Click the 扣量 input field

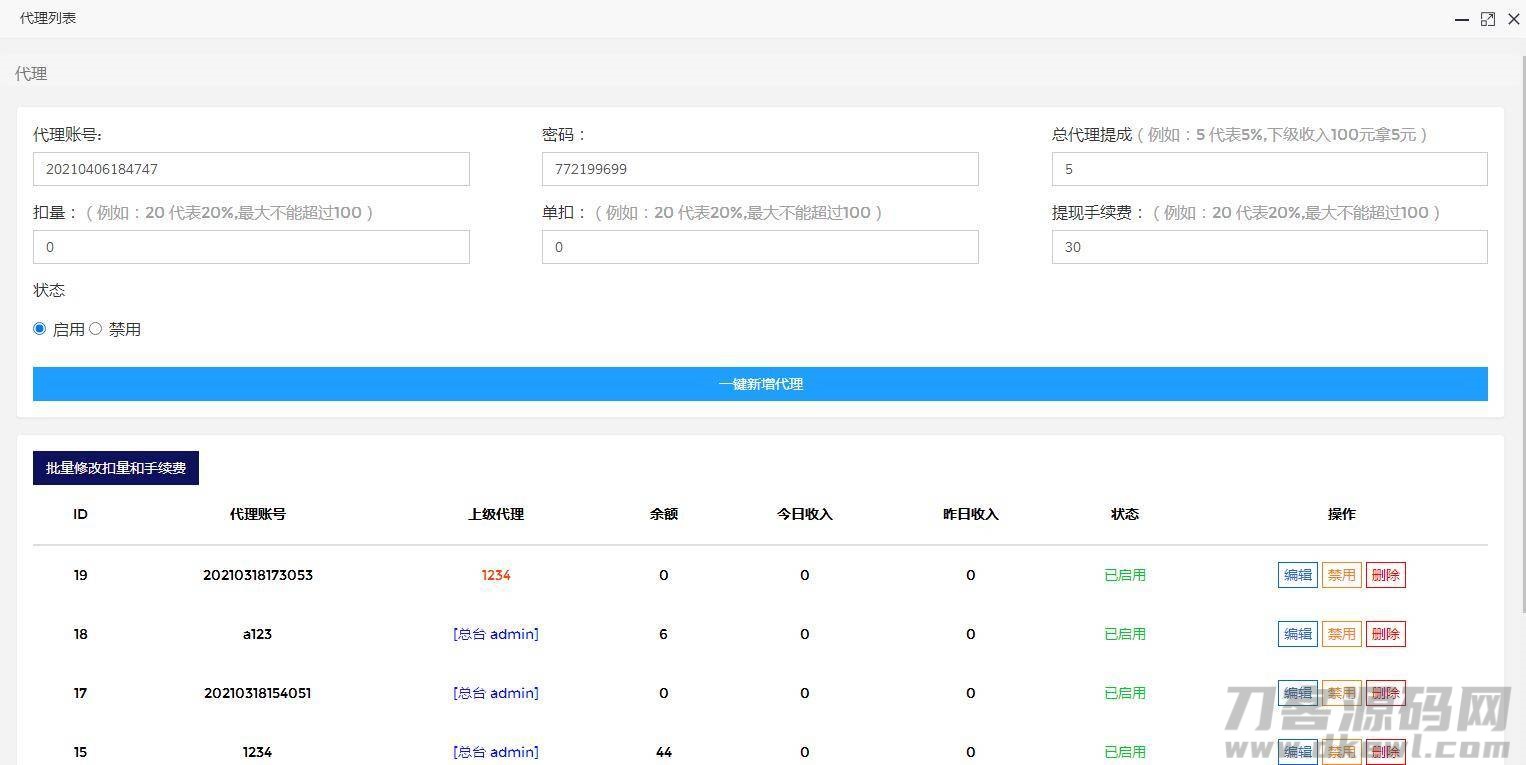(250, 247)
